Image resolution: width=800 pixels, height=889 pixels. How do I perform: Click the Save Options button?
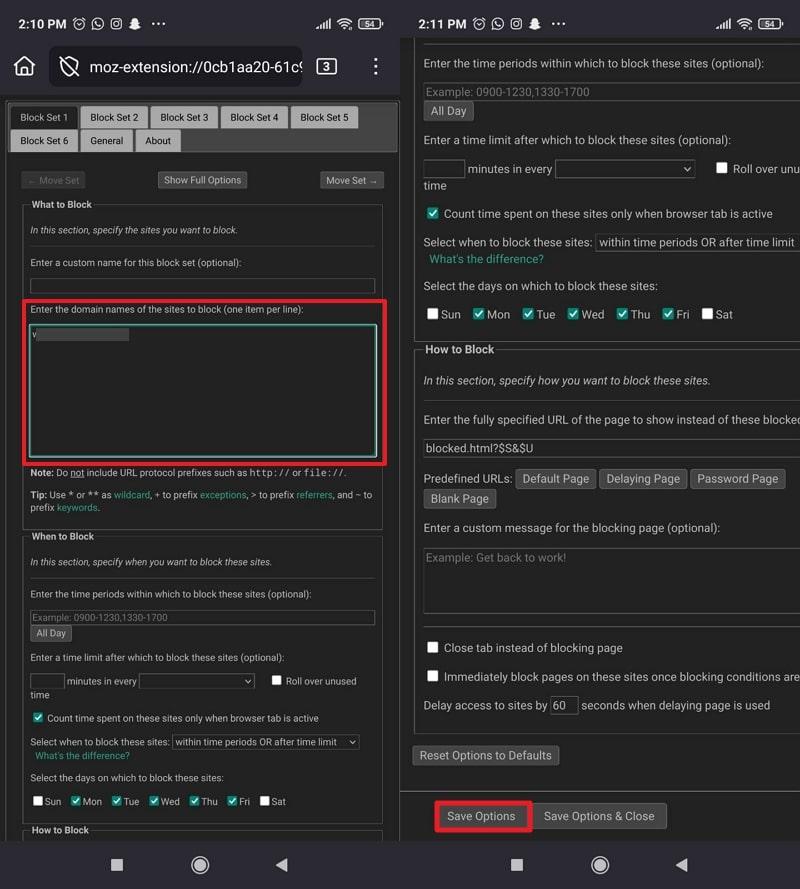pyautogui.click(x=481, y=816)
